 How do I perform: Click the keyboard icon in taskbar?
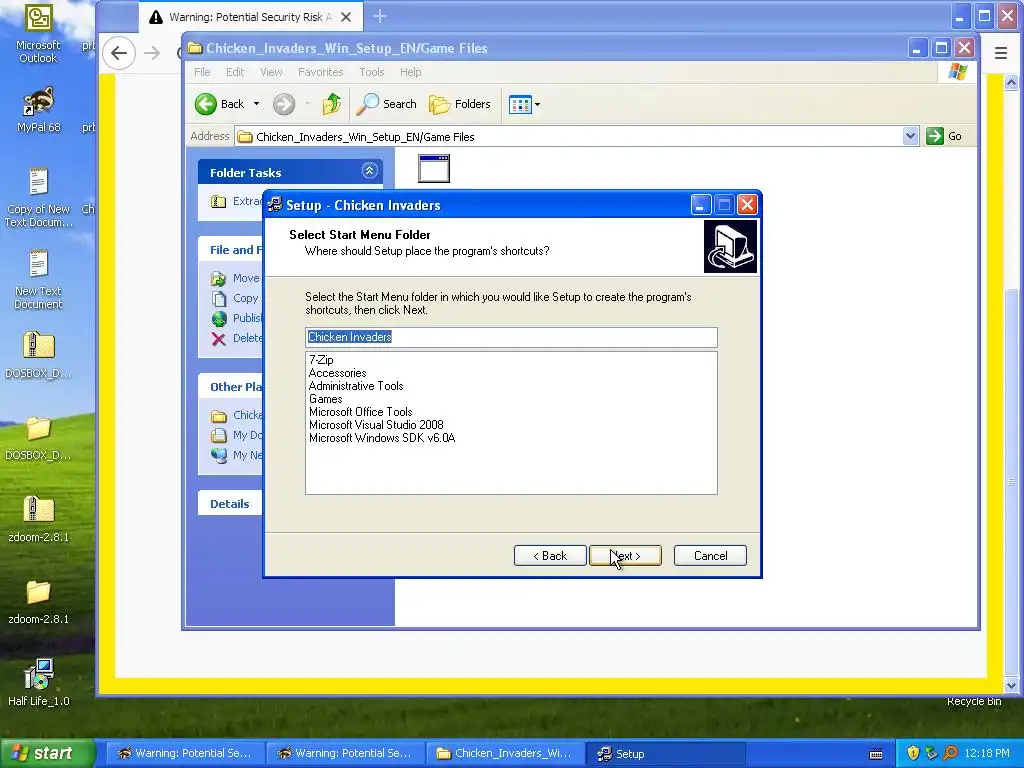[x=876, y=754]
